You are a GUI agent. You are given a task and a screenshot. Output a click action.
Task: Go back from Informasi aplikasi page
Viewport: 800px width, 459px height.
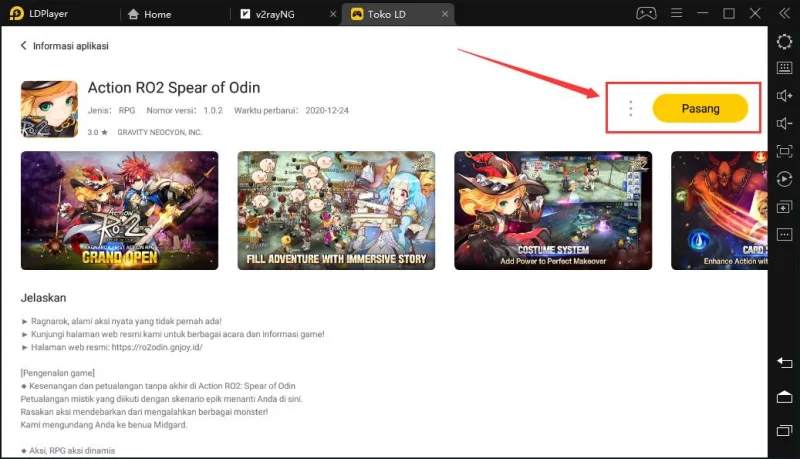tap(23, 46)
